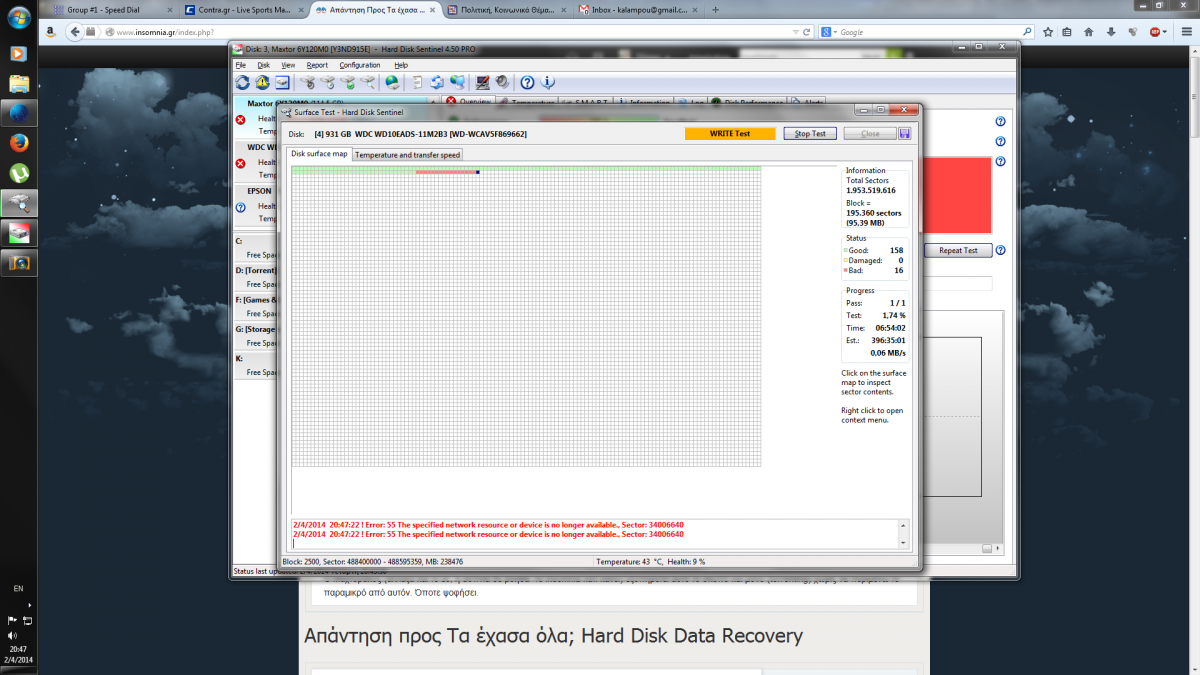The width and height of the screenshot is (1200, 675).
Task: Click the yellow warning sign toolbar icon
Action: (x=262, y=82)
